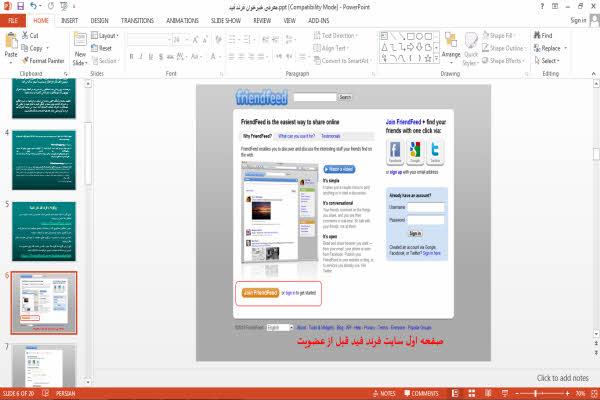Switch to Reading view in status bar

pos(488,393)
